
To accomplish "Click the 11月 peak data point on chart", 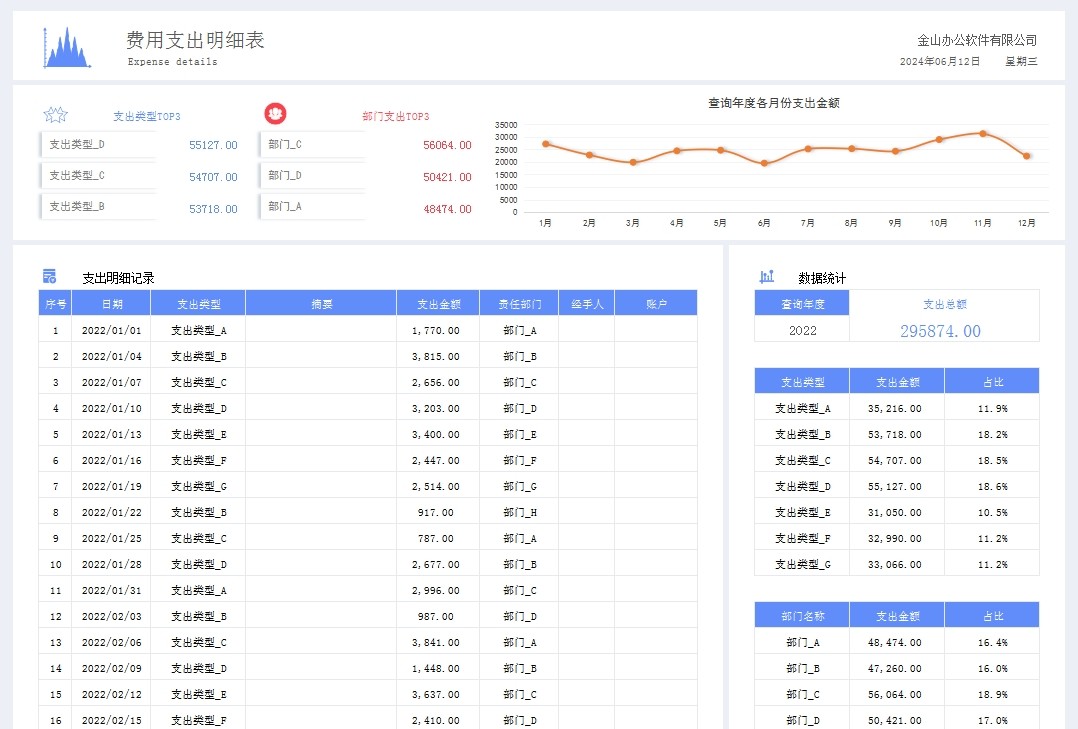I will (x=982, y=133).
